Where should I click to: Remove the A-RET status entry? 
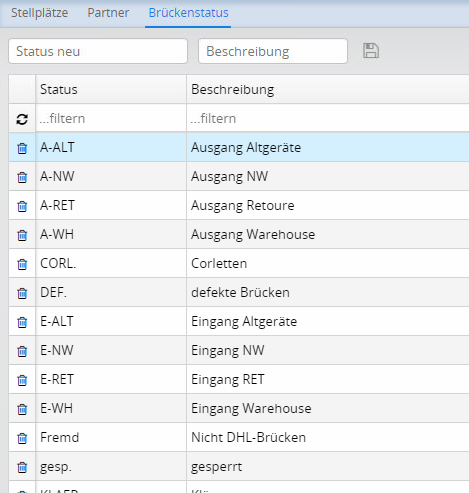(x=22, y=206)
